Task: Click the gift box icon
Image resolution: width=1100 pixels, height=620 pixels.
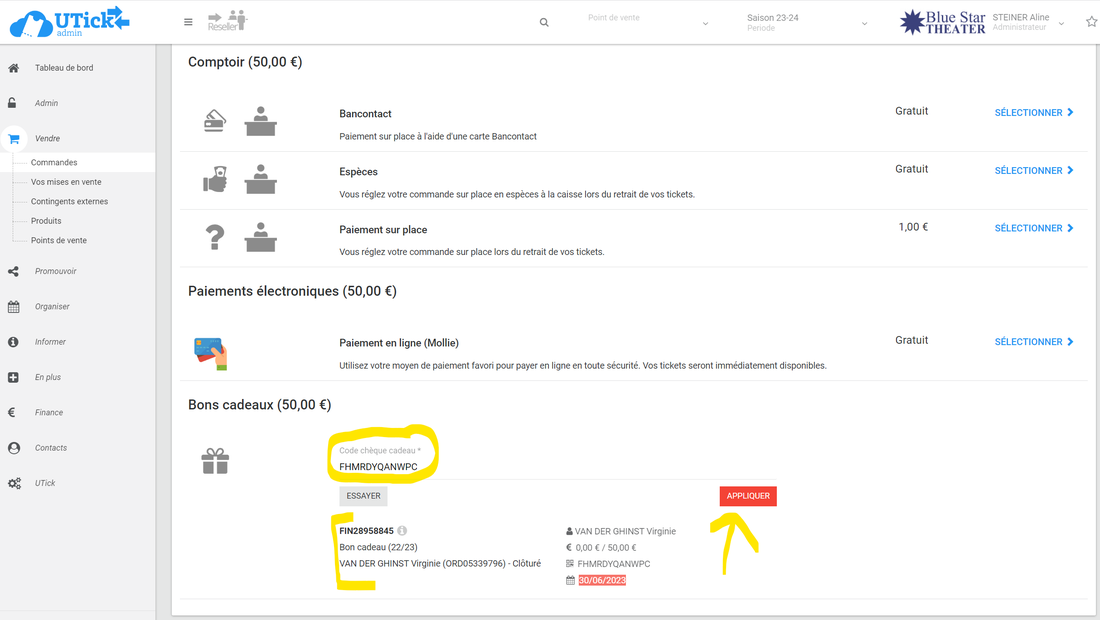Action: pyautogui.click(x=215, y=461)
